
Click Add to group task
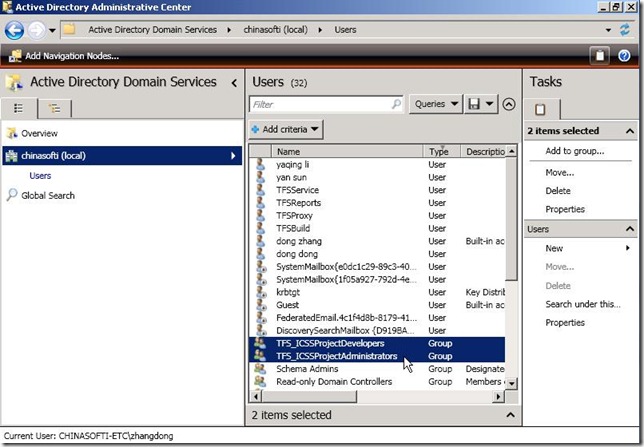click(575, 151)
